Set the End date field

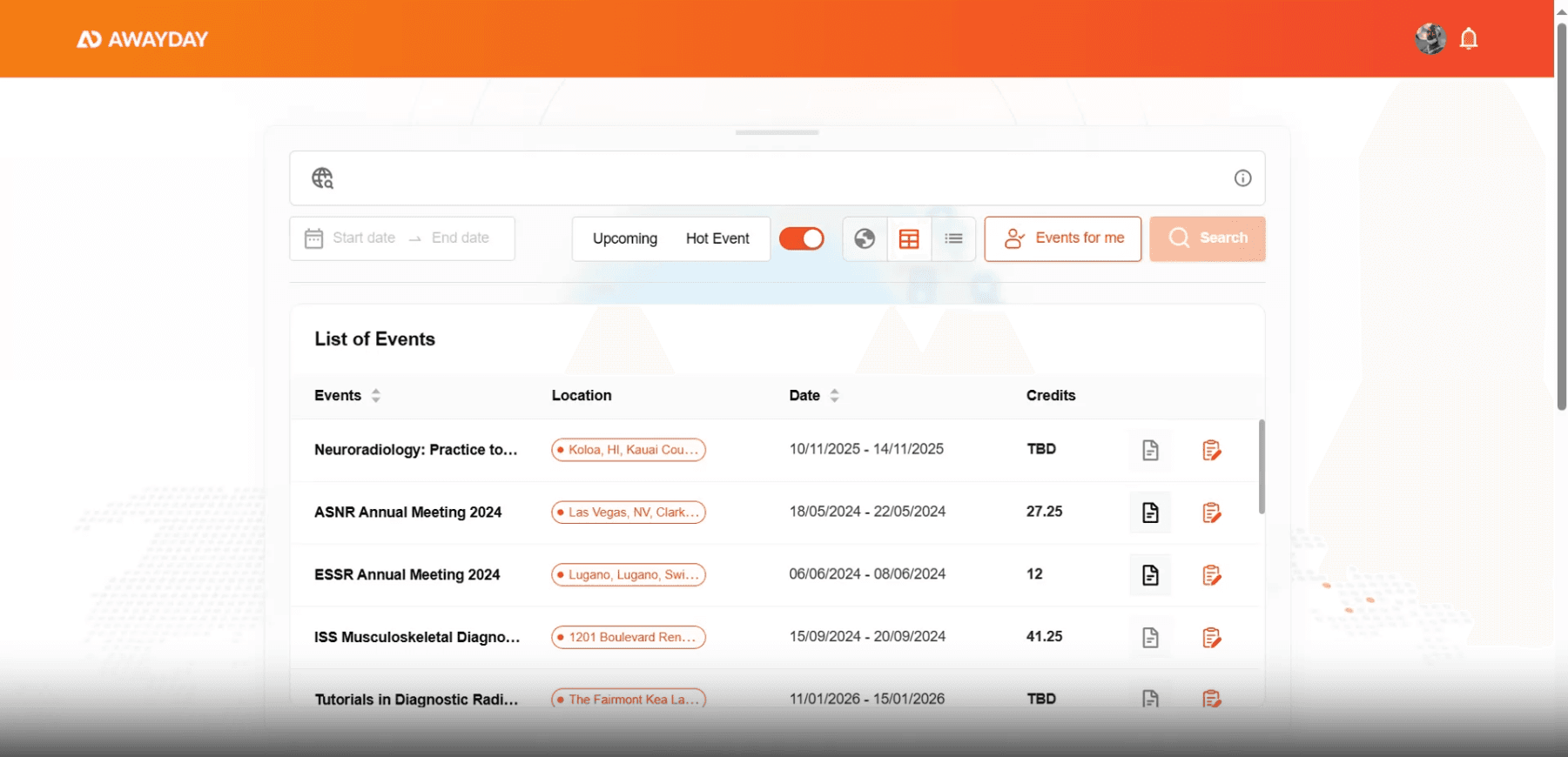click(x=461, y=238)
